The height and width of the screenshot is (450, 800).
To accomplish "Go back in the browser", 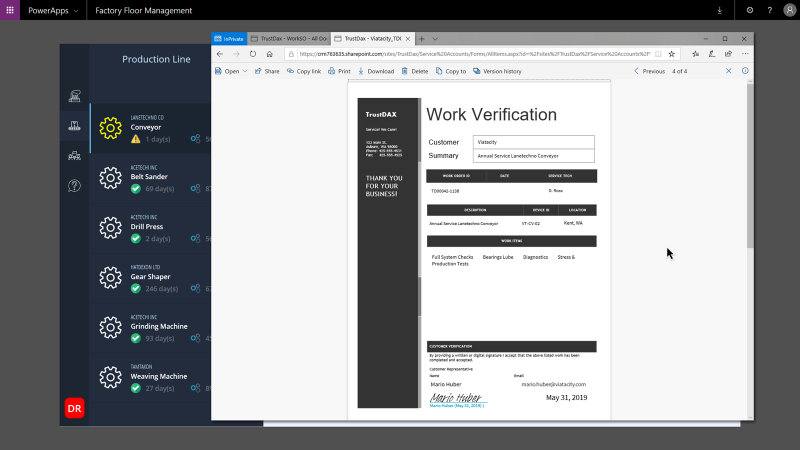I will point(220,54).
